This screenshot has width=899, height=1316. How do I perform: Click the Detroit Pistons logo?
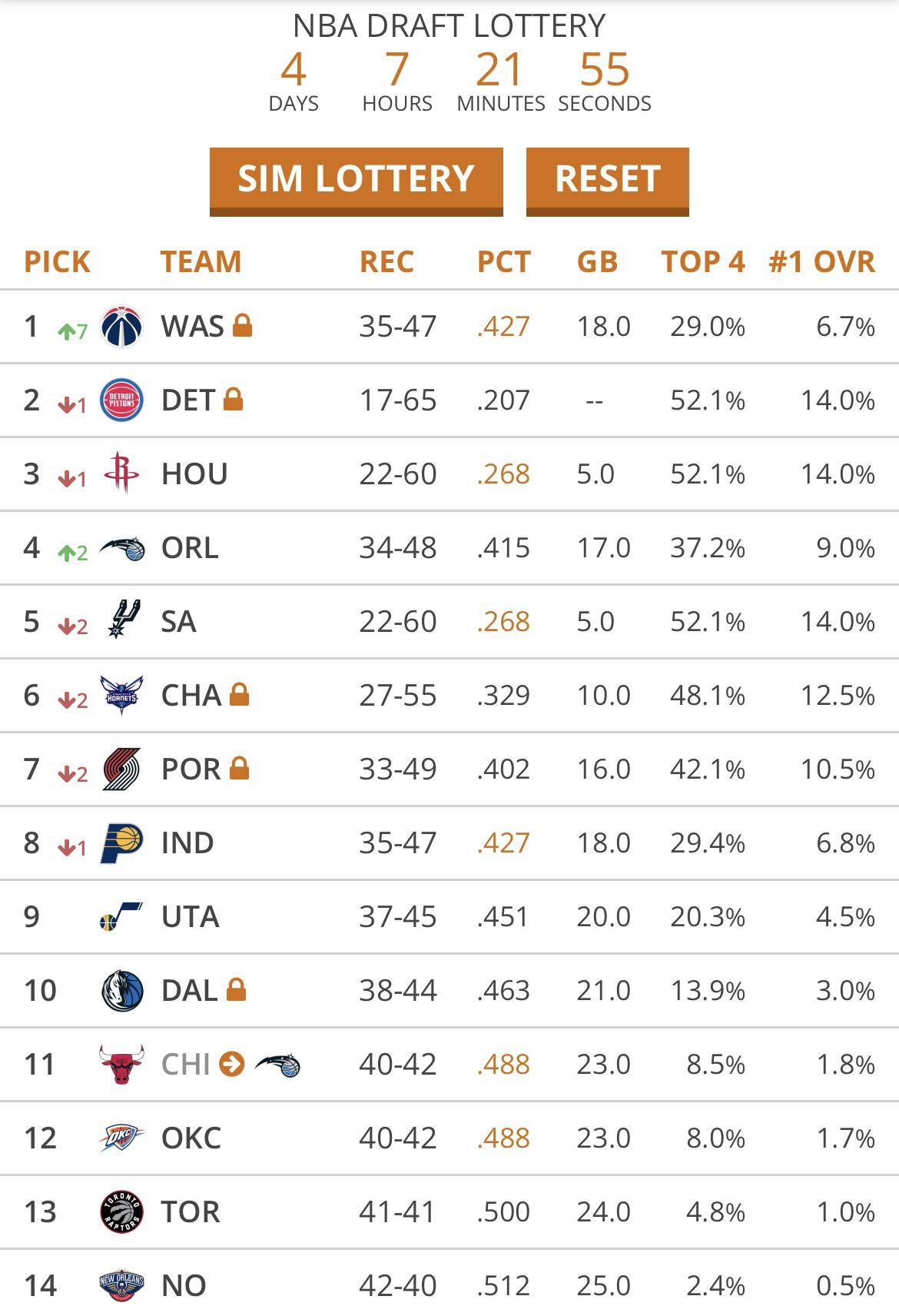tap(121, 400)
